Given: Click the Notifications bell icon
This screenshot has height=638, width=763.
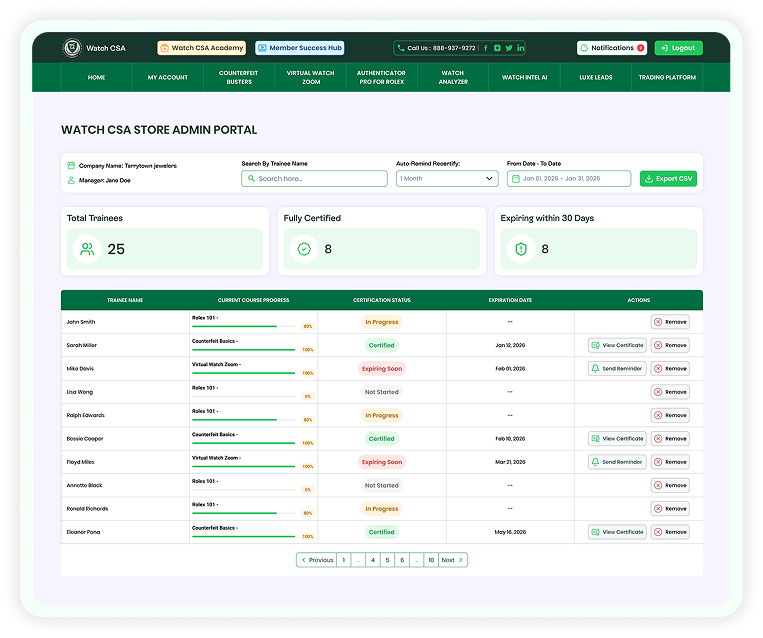Looking at the screenshot, I should click(584, 48).
